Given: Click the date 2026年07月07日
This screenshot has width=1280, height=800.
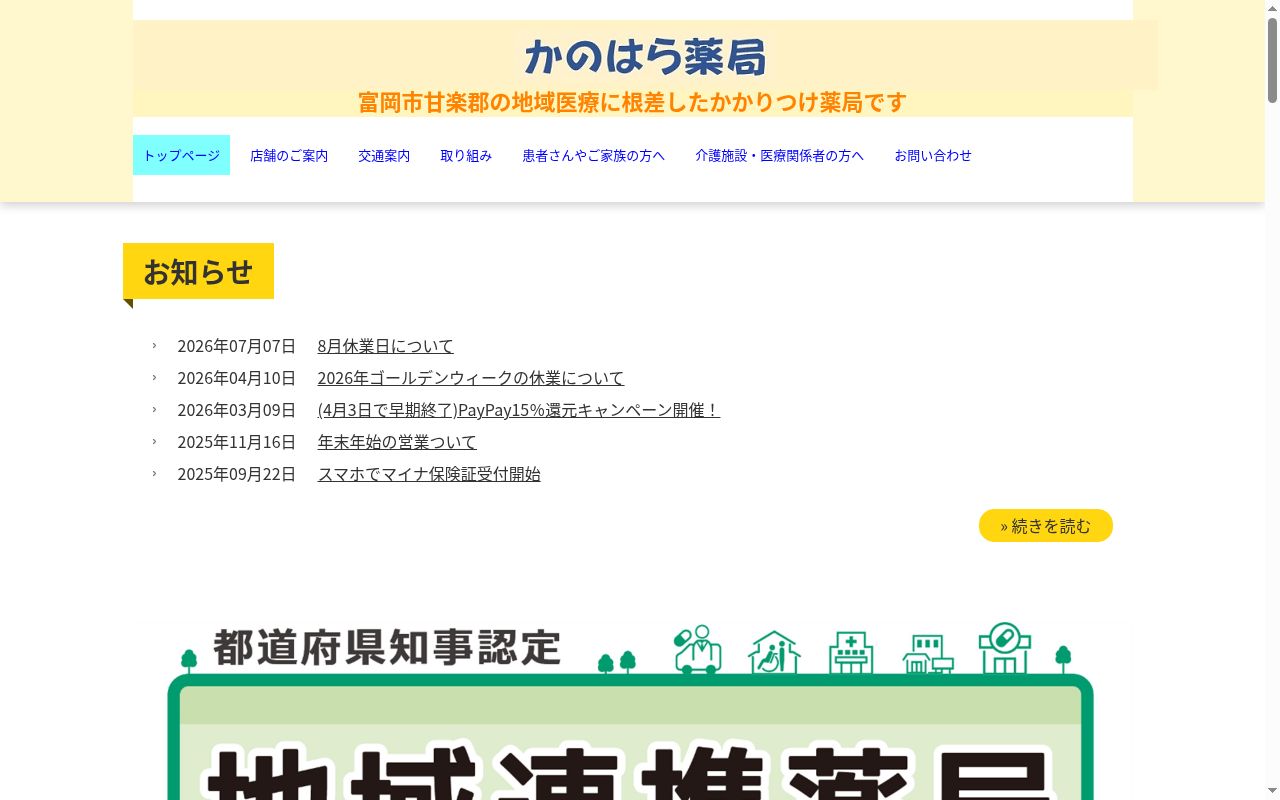Looking at the screenshot, I should point(237,346).
